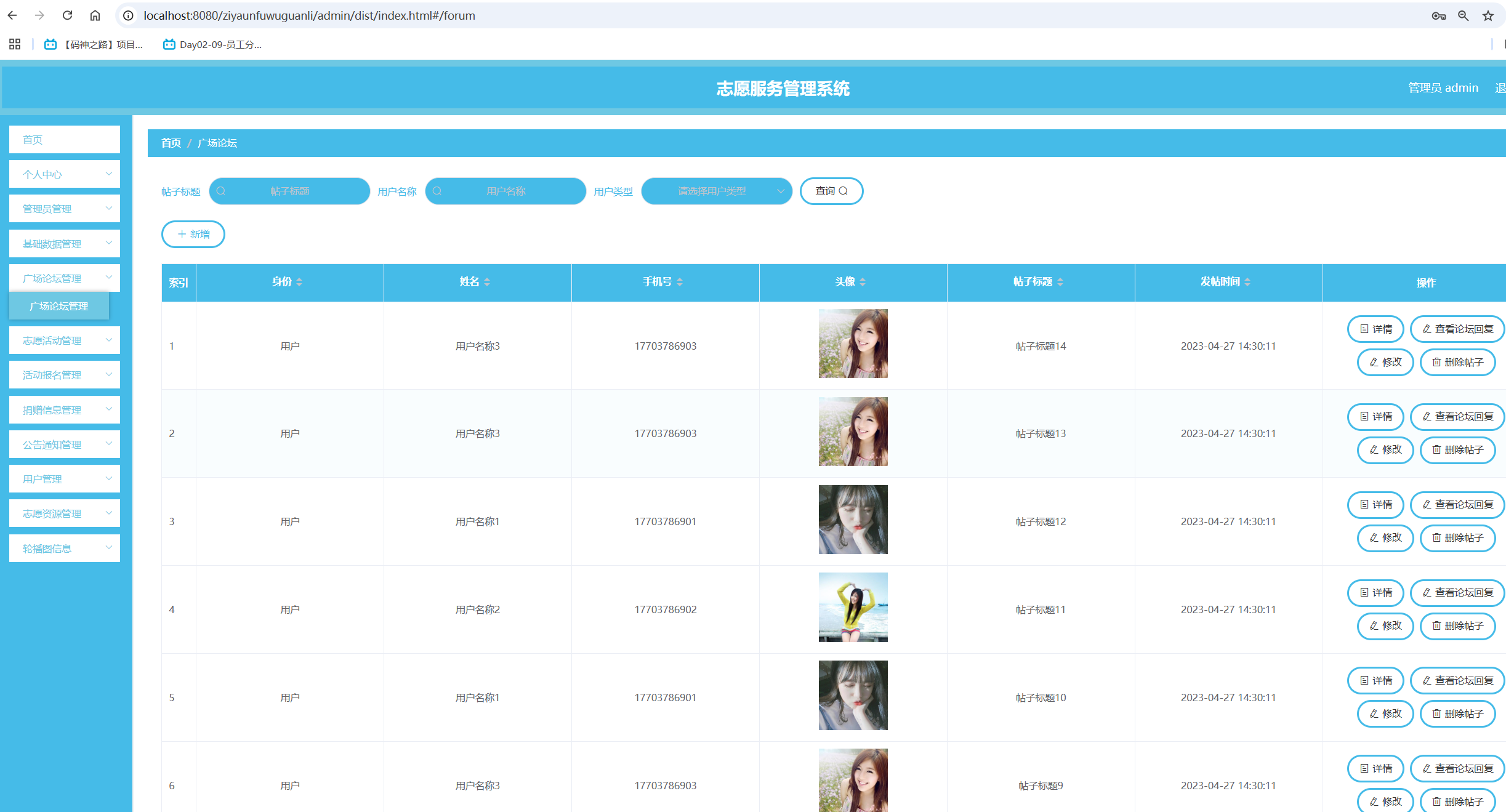Click the bookmark star icon
The width and height of the screenshot is (1506, 812).
click(1488, 16)
